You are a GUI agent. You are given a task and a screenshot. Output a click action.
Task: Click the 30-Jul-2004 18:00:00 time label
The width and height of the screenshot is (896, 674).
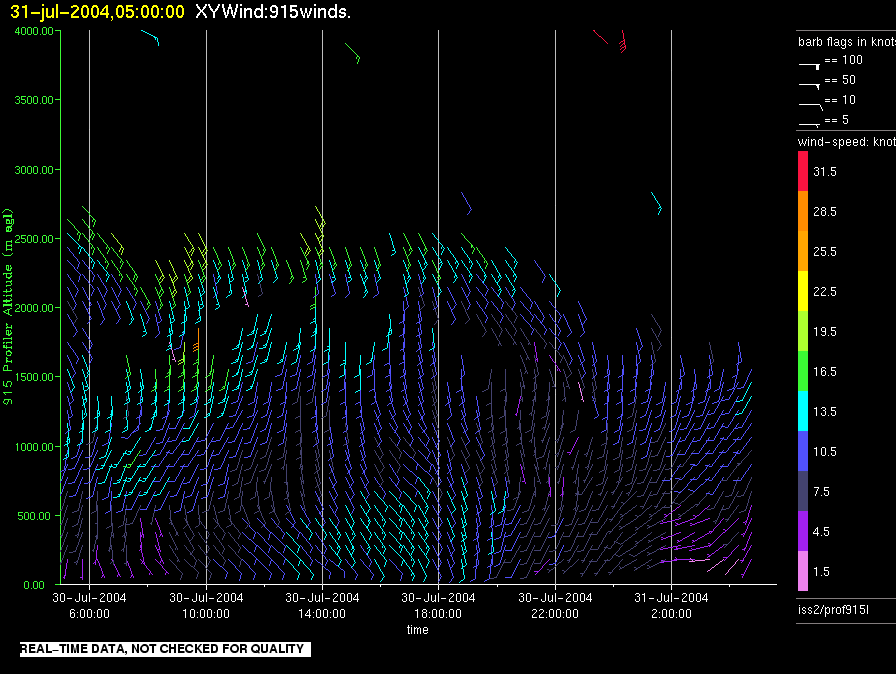[x=438, y=605]
